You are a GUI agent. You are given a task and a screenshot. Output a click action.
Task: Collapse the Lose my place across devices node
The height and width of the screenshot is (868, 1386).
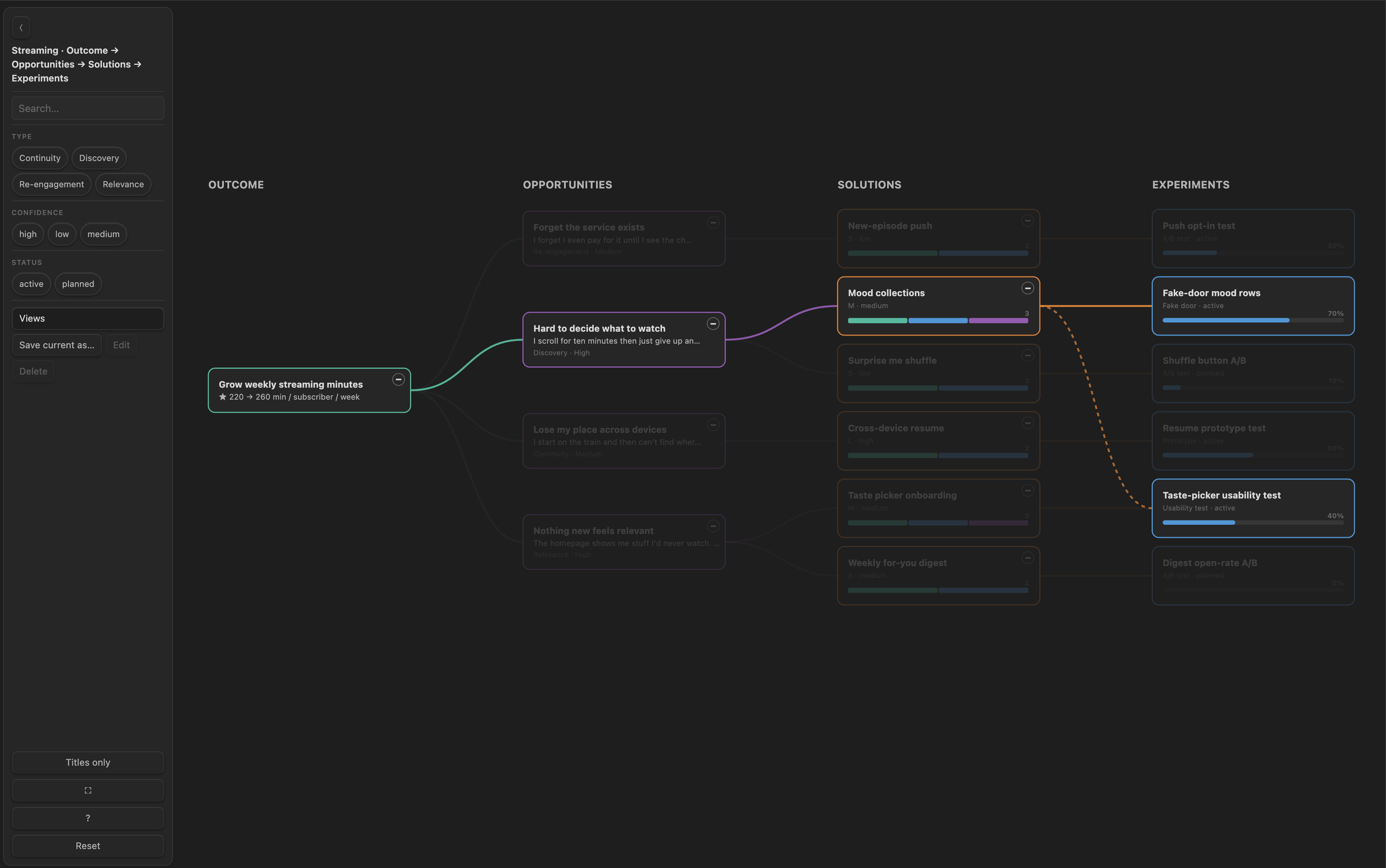pyautogui.click(x=713, y=425)
